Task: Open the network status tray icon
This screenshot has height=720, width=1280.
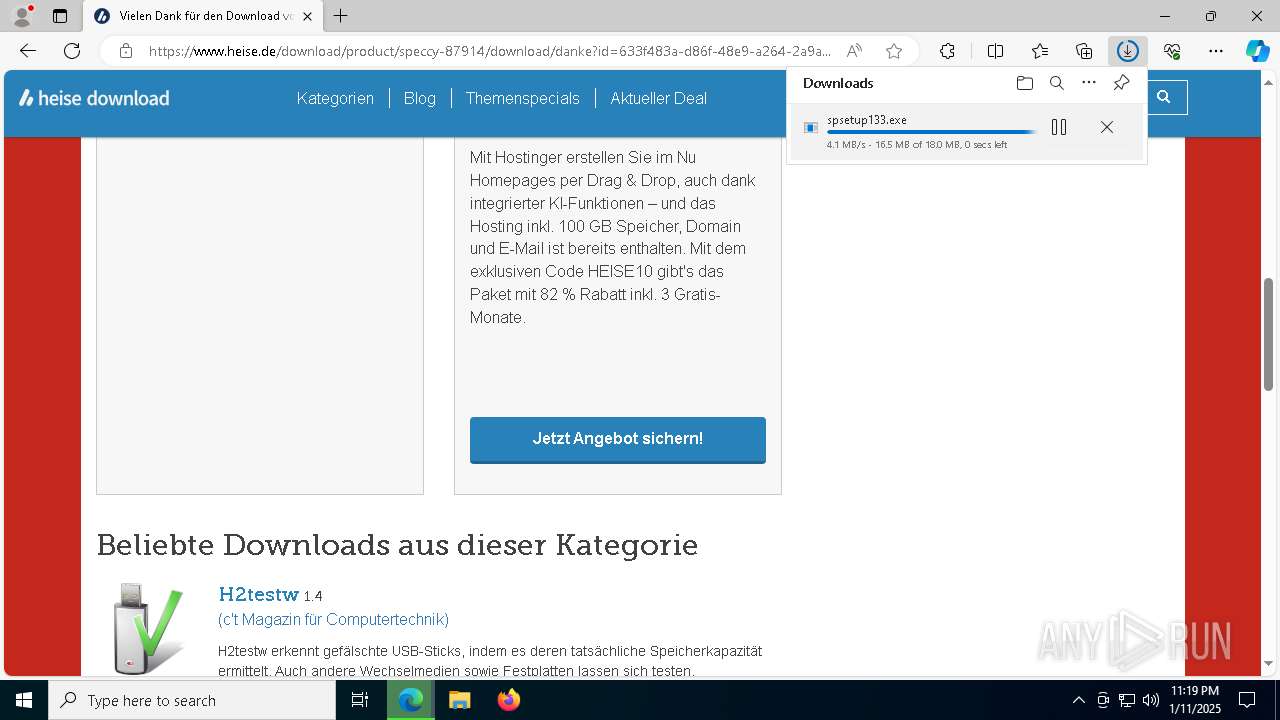Action: 1127,700
